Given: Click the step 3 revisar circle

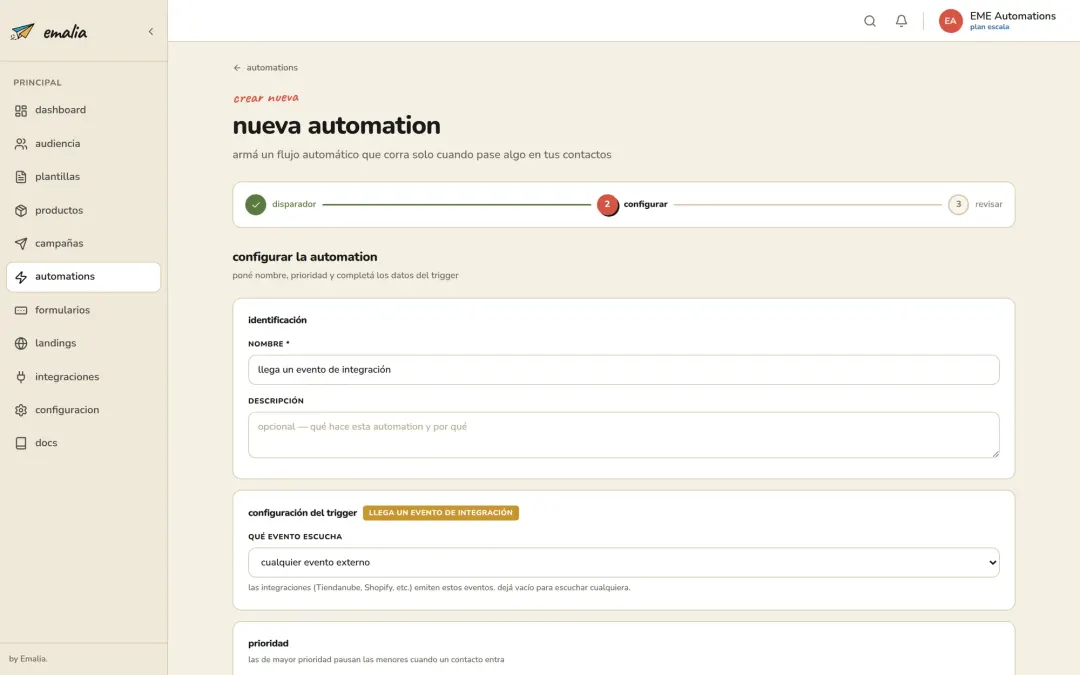Looking at the screenshot, I should coord(958,205).
